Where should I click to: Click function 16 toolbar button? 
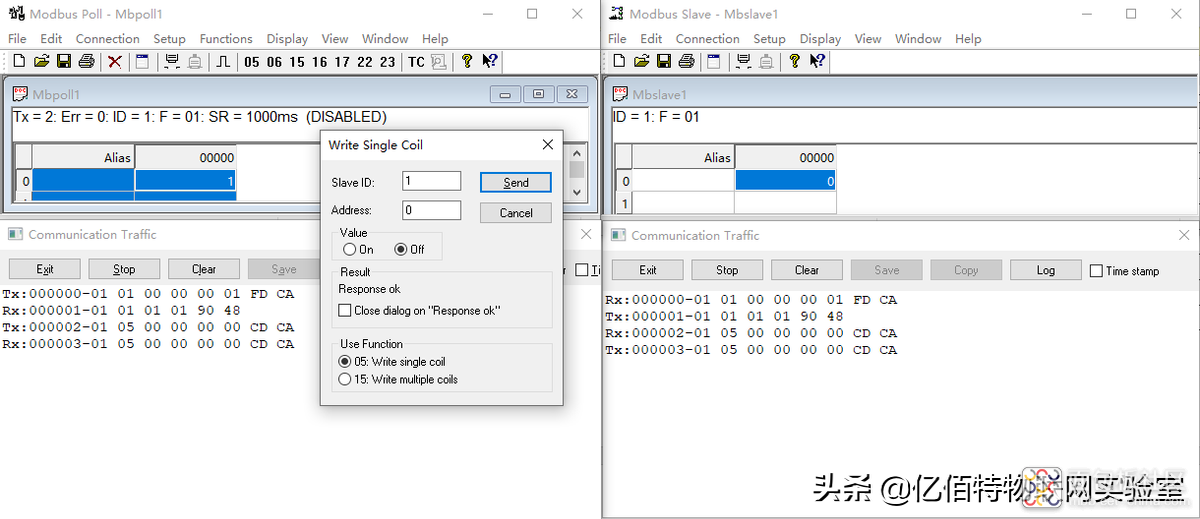point(319,62)
